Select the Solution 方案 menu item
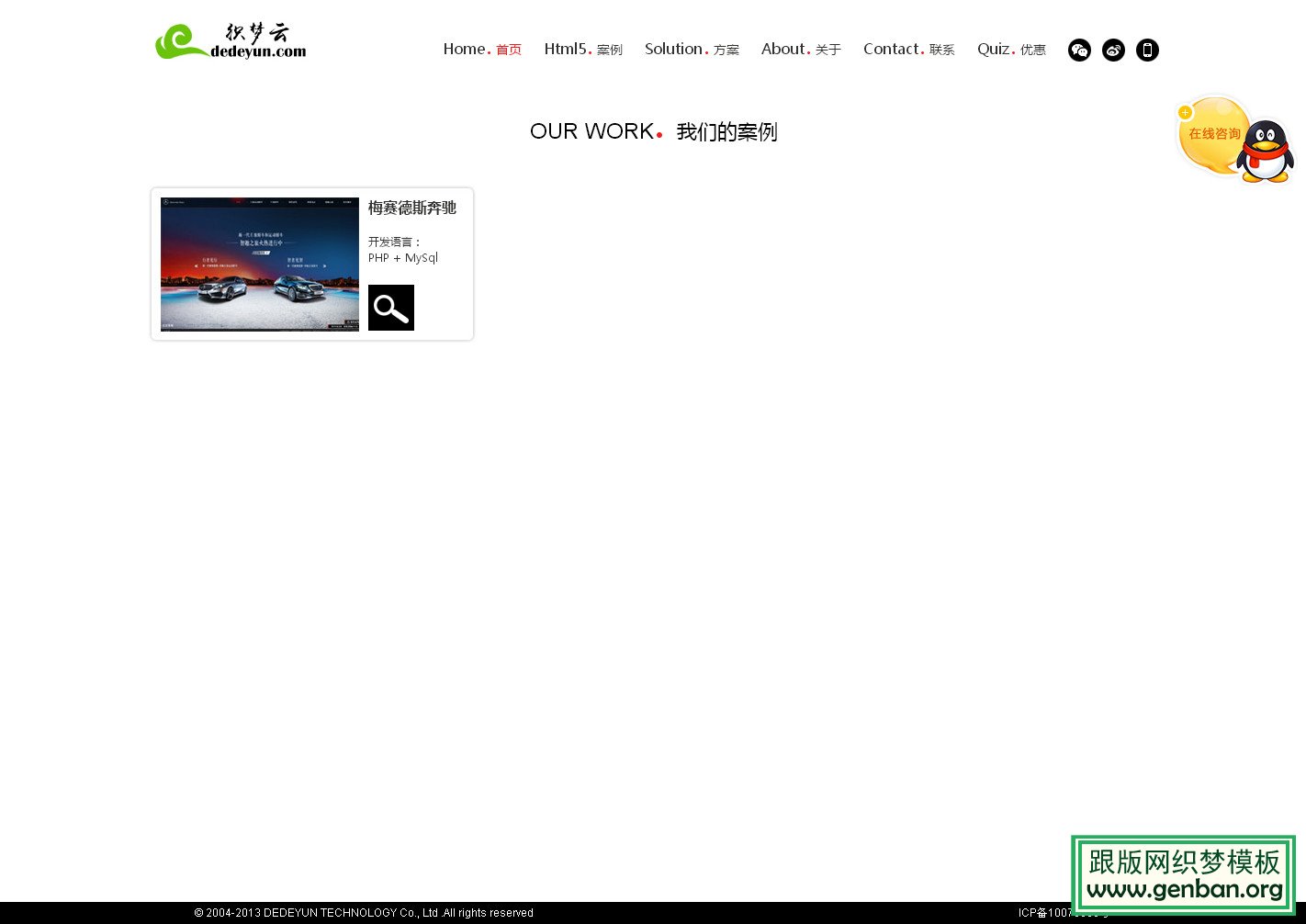Viewport: 1306px width, 924px height. click(x=692, y=50)
